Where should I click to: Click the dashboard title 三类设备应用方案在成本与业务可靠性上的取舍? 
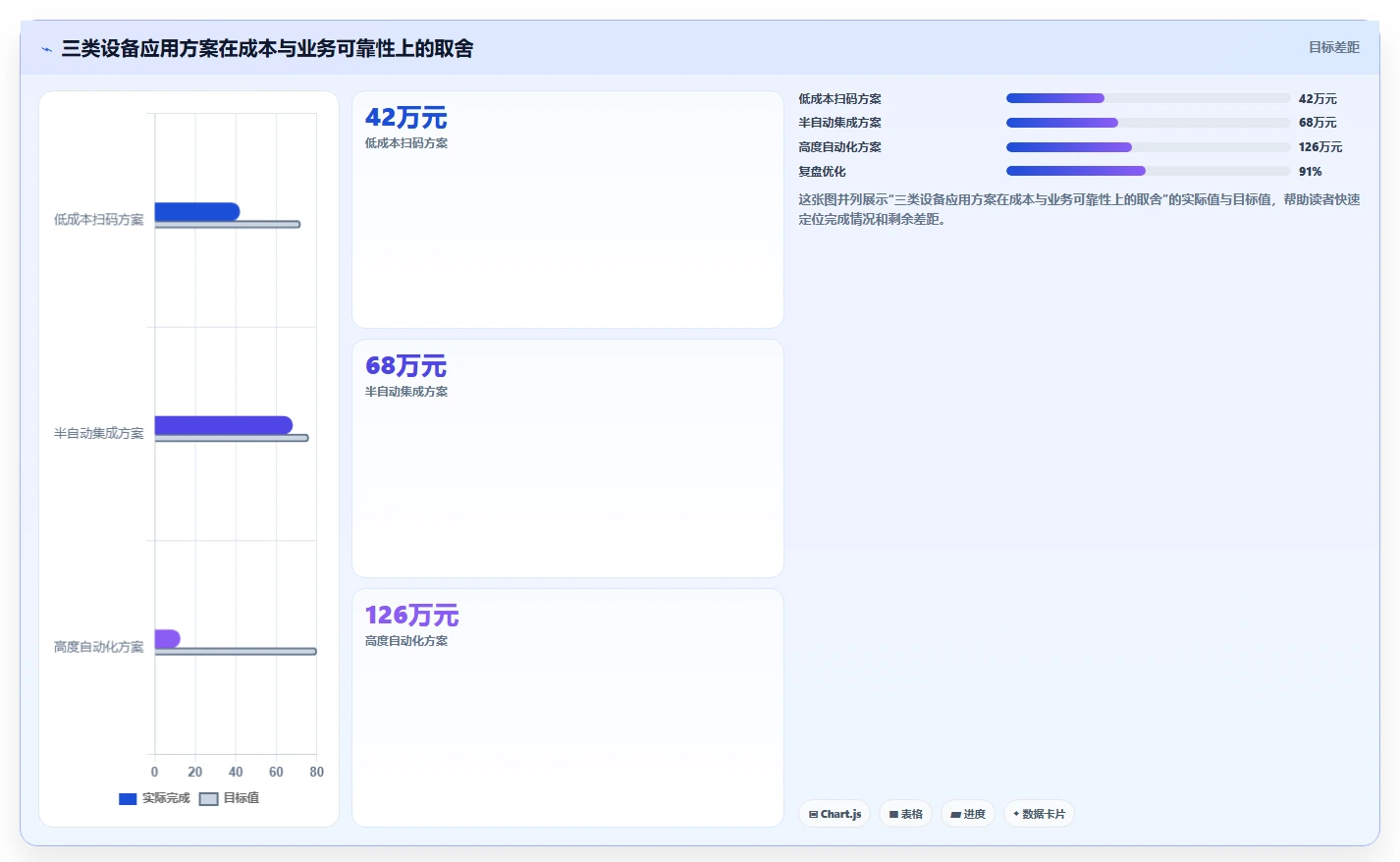[267, 48]
